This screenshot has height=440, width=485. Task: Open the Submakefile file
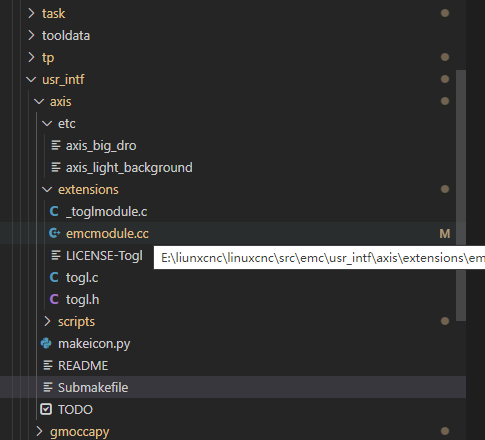pos(233,387)
